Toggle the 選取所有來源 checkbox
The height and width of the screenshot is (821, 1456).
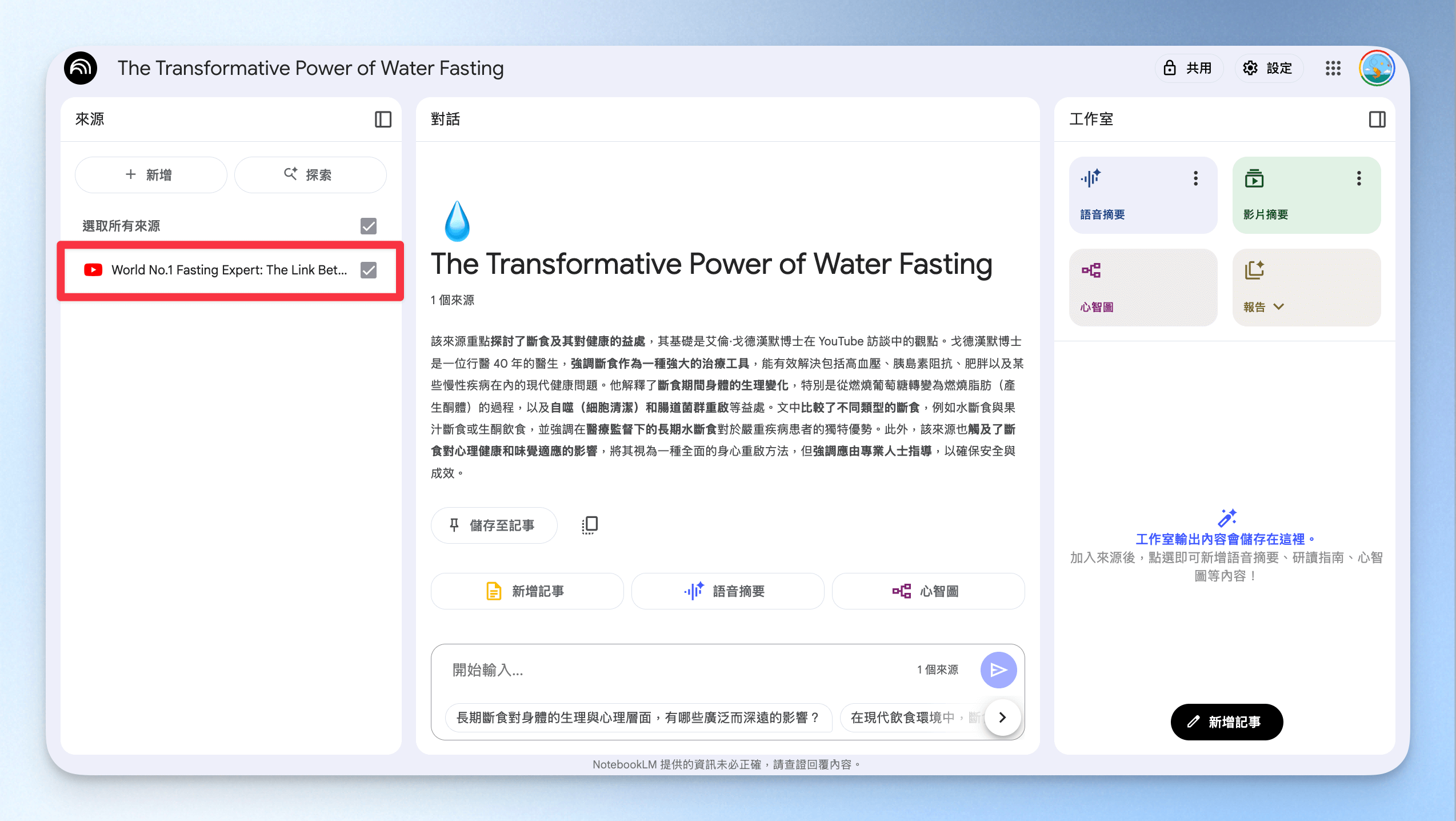pyautogui.click(x=369, y=226)
